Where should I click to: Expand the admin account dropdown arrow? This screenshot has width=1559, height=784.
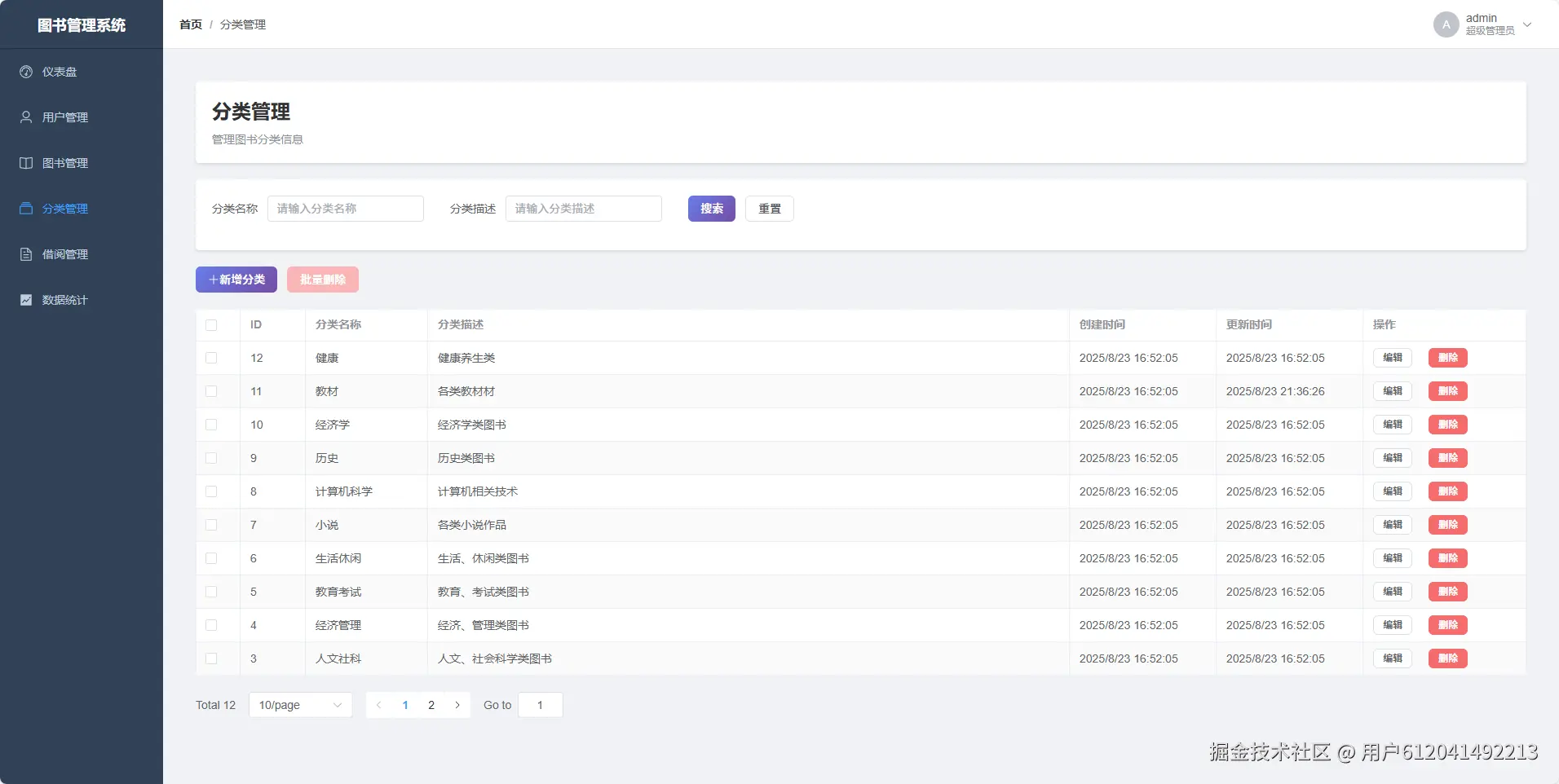[x=1527, y=24]
